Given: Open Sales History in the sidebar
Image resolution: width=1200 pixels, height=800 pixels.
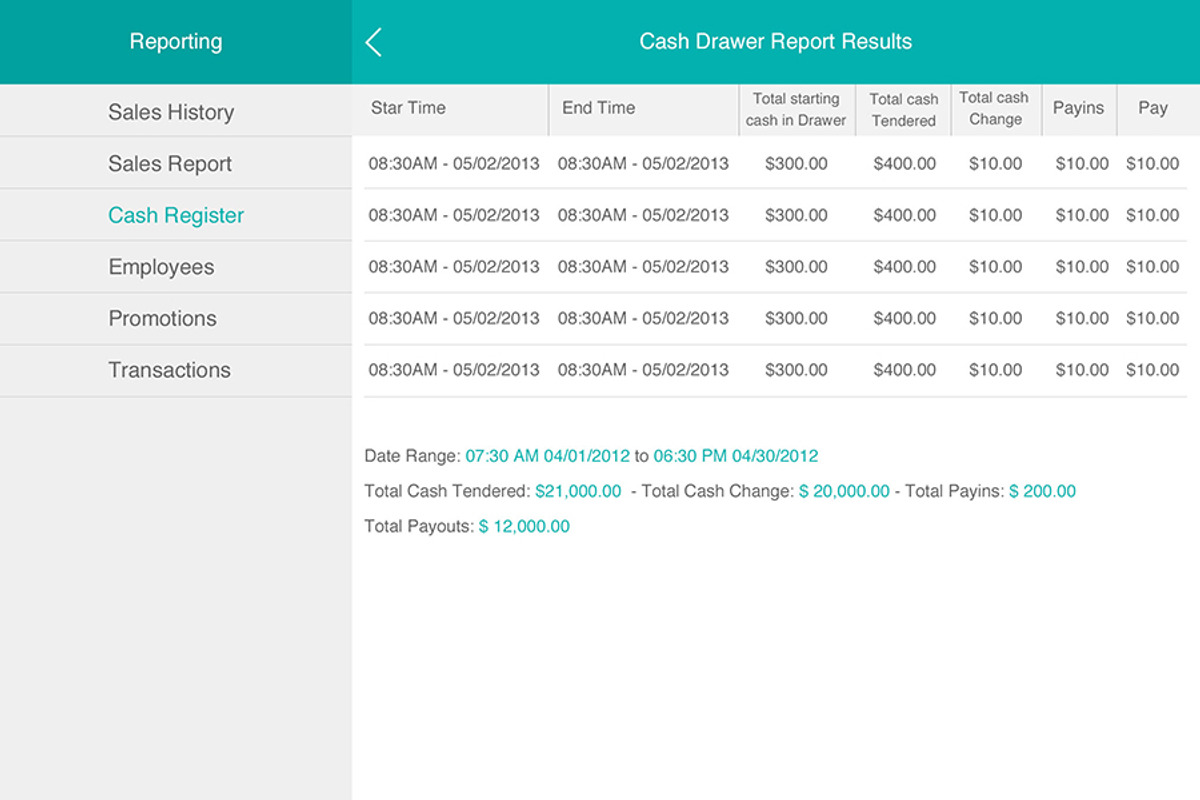Looking at the screenshot, I should click(175, 112).
